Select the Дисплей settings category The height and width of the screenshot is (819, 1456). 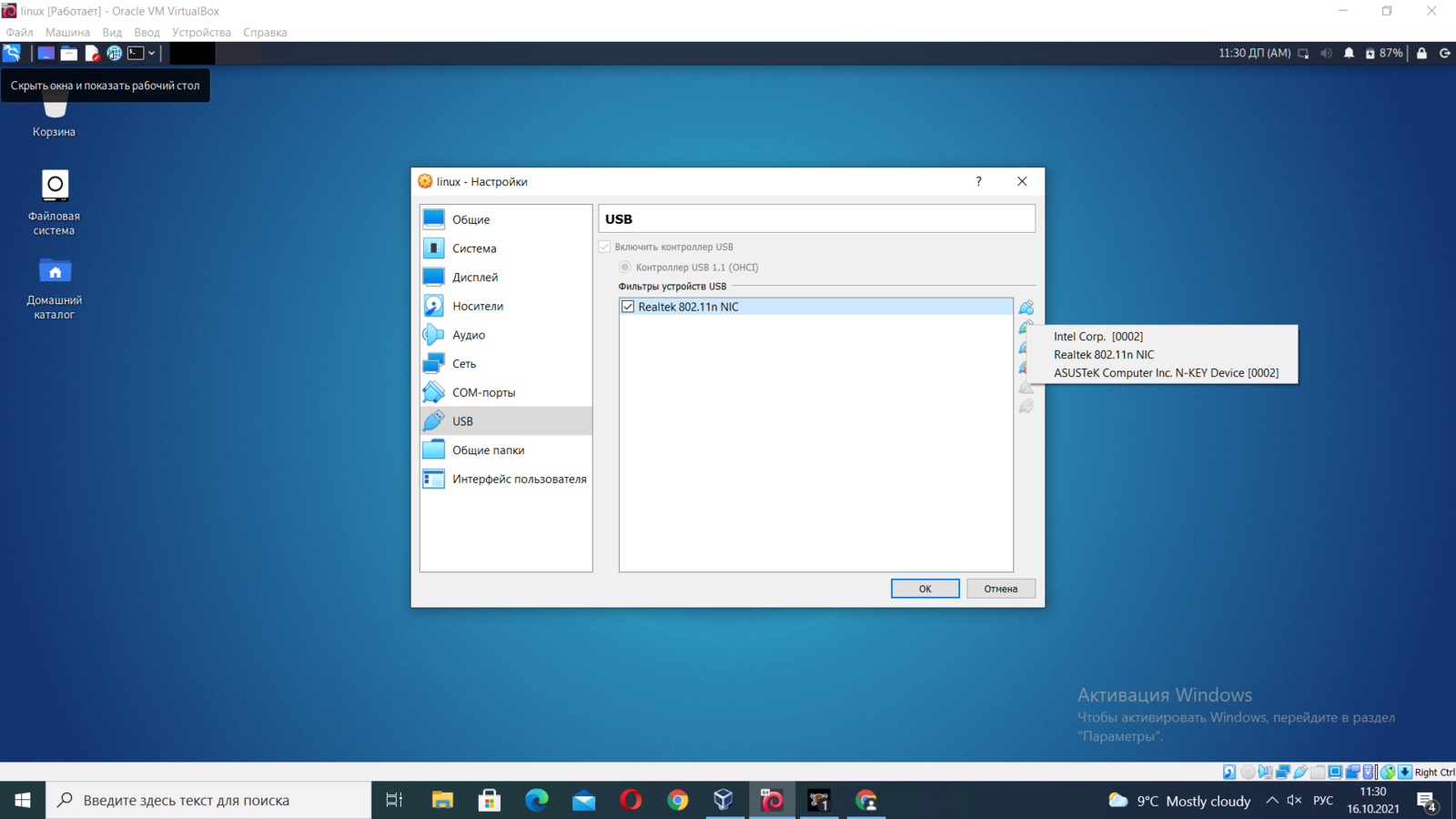click(506, 278)
